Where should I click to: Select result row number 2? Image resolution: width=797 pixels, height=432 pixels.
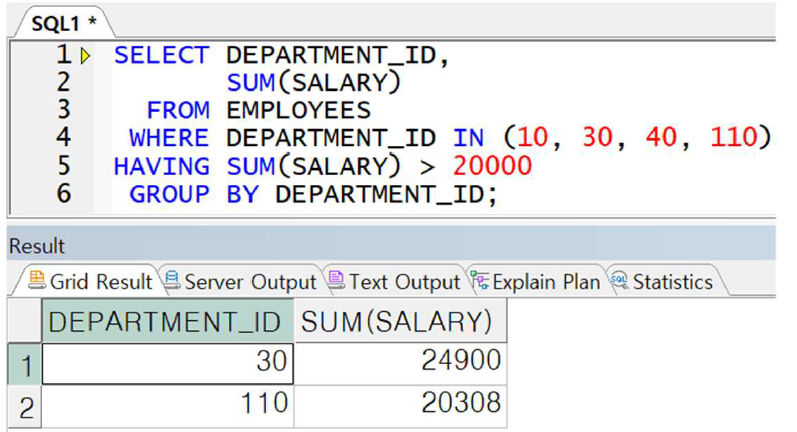[24, 407]
